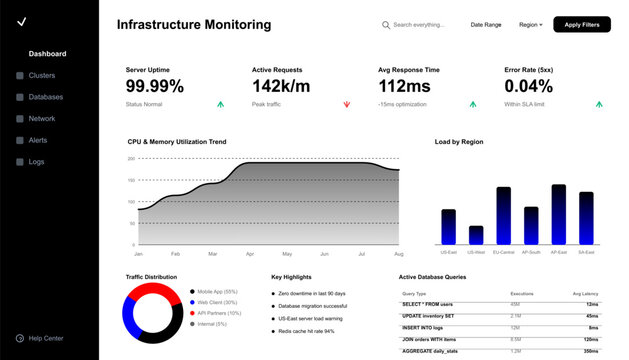Image resolution: width=629 pixels, height=360 pixels.
Task: Click Aug label on trend chart
Action: [x=399, y=254]
